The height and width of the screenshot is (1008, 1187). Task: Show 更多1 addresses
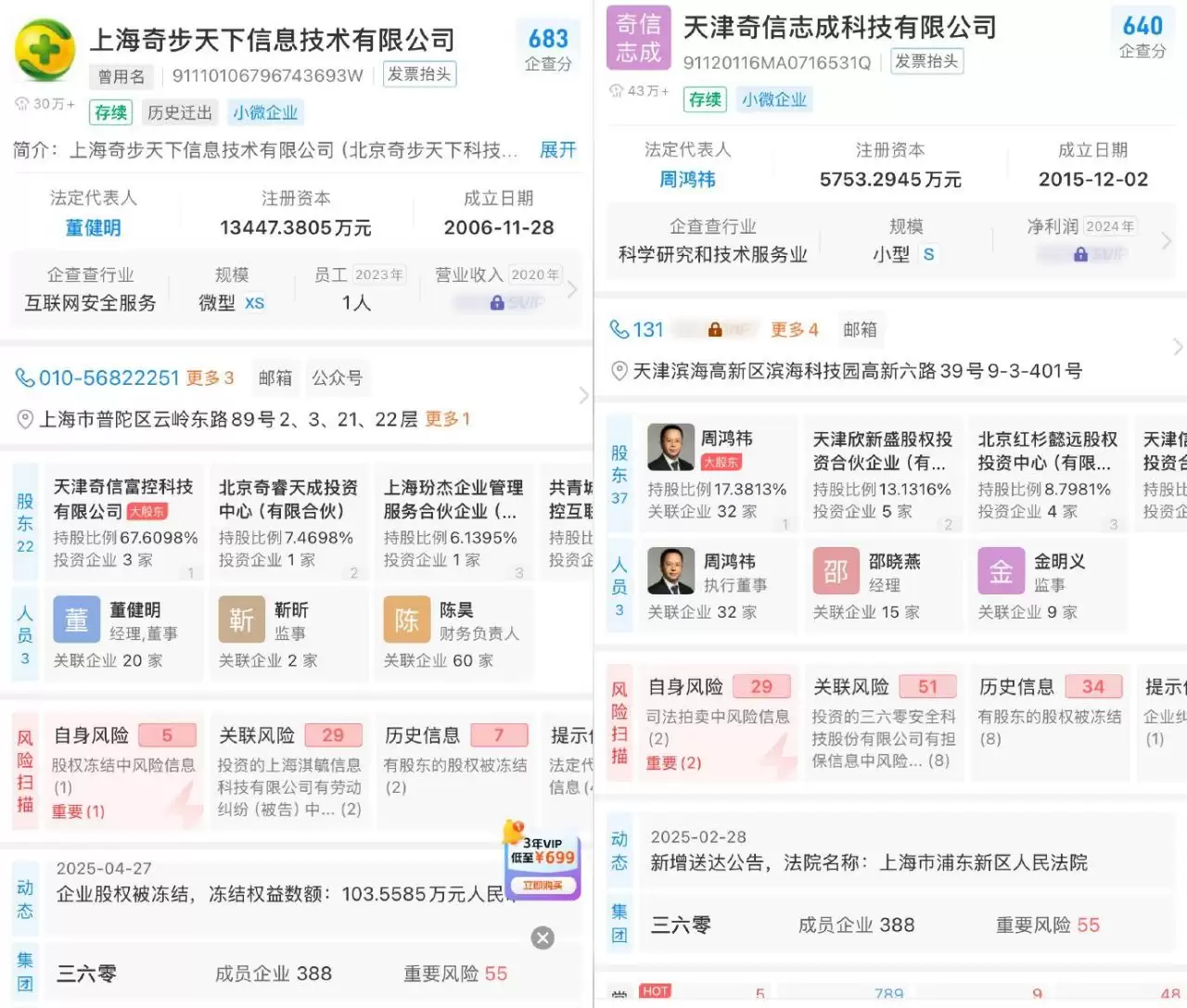[447, 419]
